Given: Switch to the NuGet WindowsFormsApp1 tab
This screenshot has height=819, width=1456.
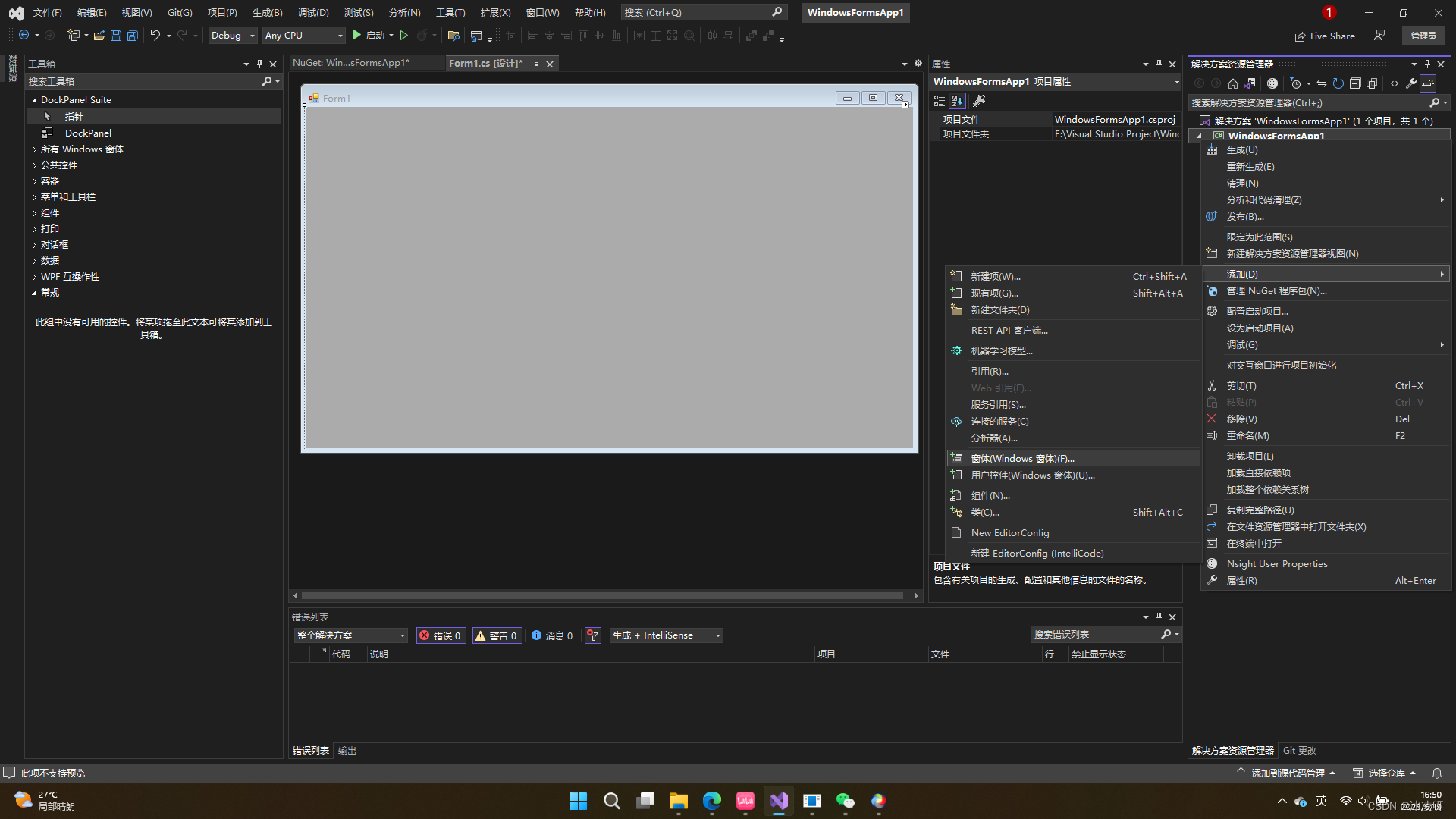Looking at the screenshot, I should coord(351,63).
